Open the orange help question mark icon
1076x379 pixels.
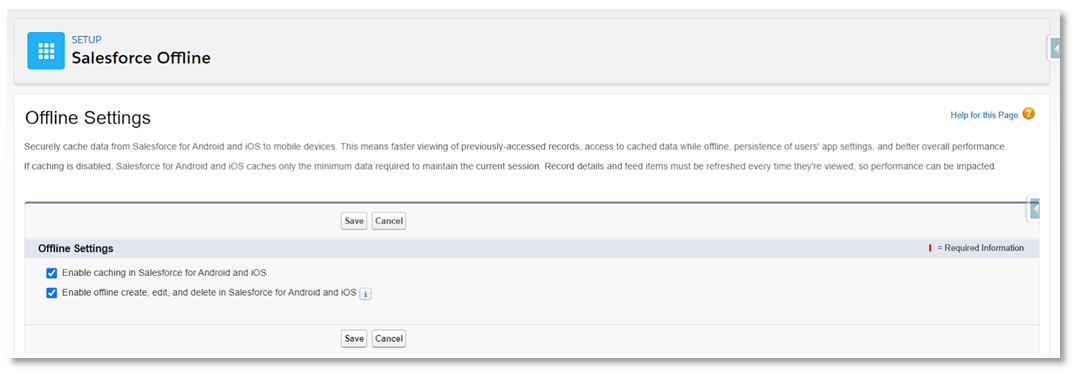click(x=1028, y=114)
